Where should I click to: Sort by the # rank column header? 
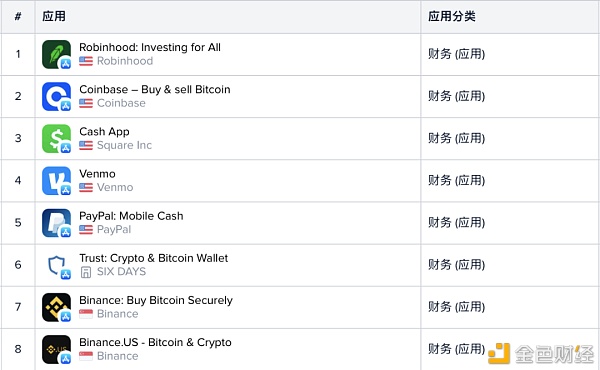point(18,16)
